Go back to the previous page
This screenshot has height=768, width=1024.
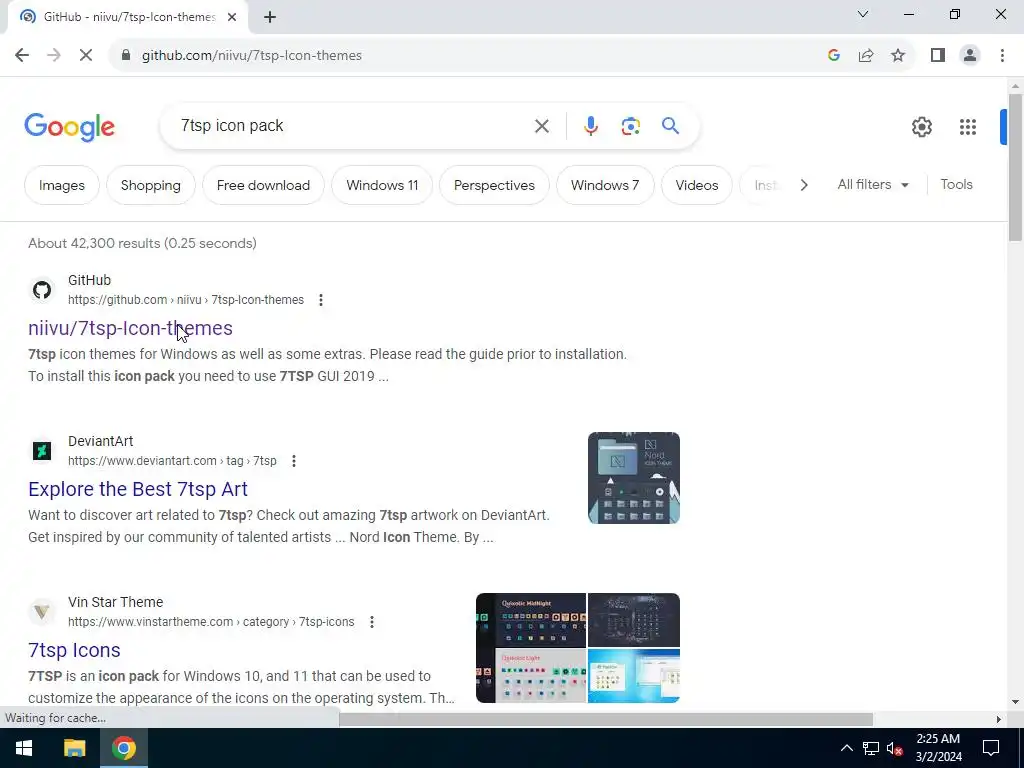[x=22, y=56]
